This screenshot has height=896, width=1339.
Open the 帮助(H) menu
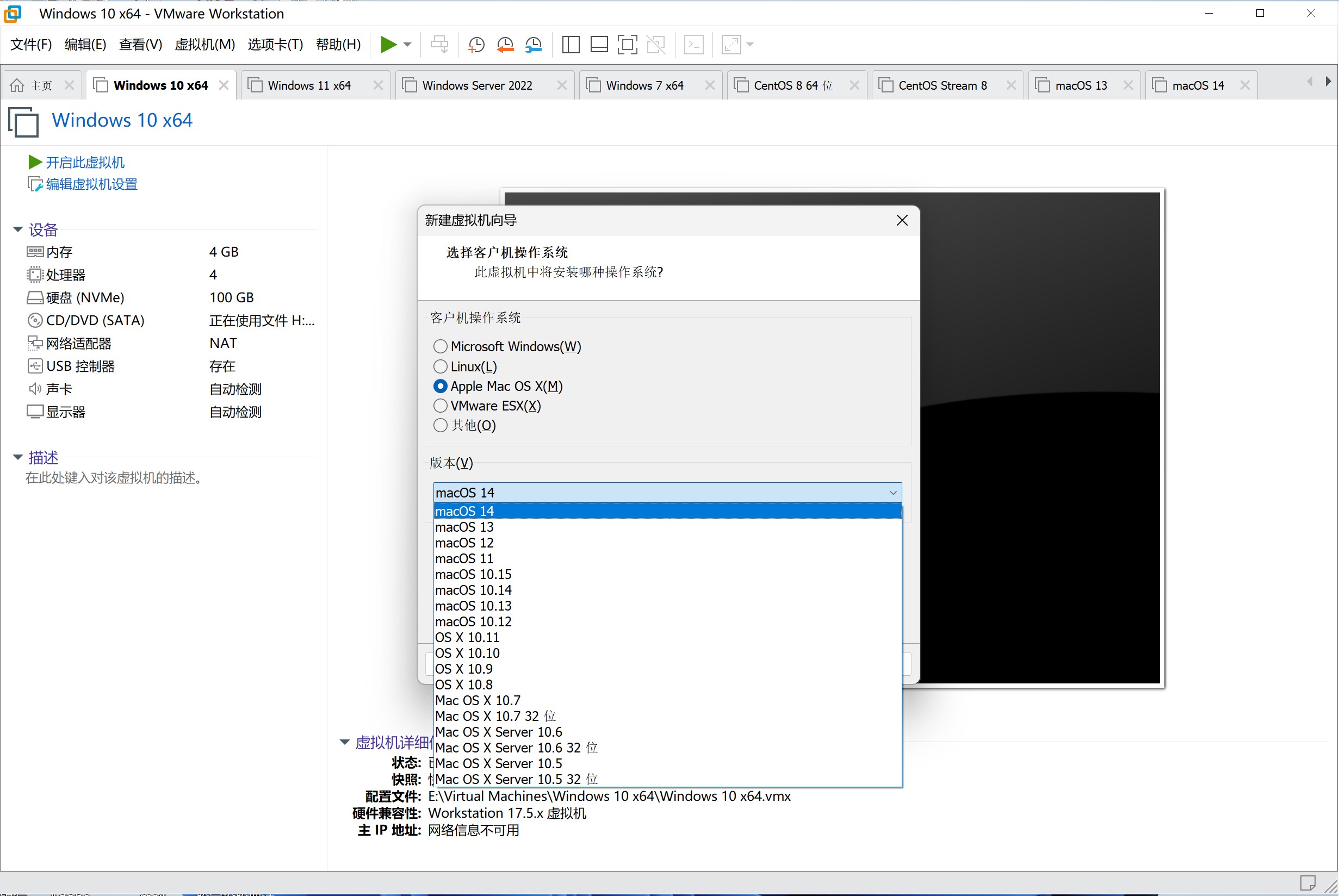[338, 44]
